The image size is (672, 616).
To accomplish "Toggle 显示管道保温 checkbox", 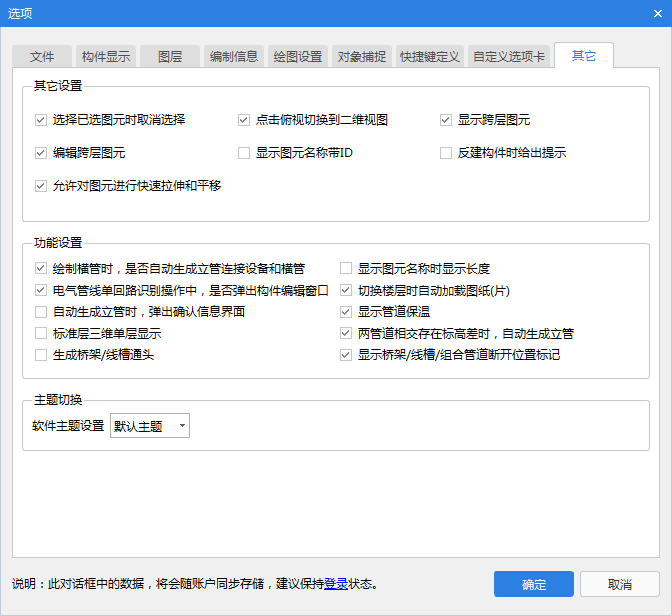I will click(x=346, y=312).
